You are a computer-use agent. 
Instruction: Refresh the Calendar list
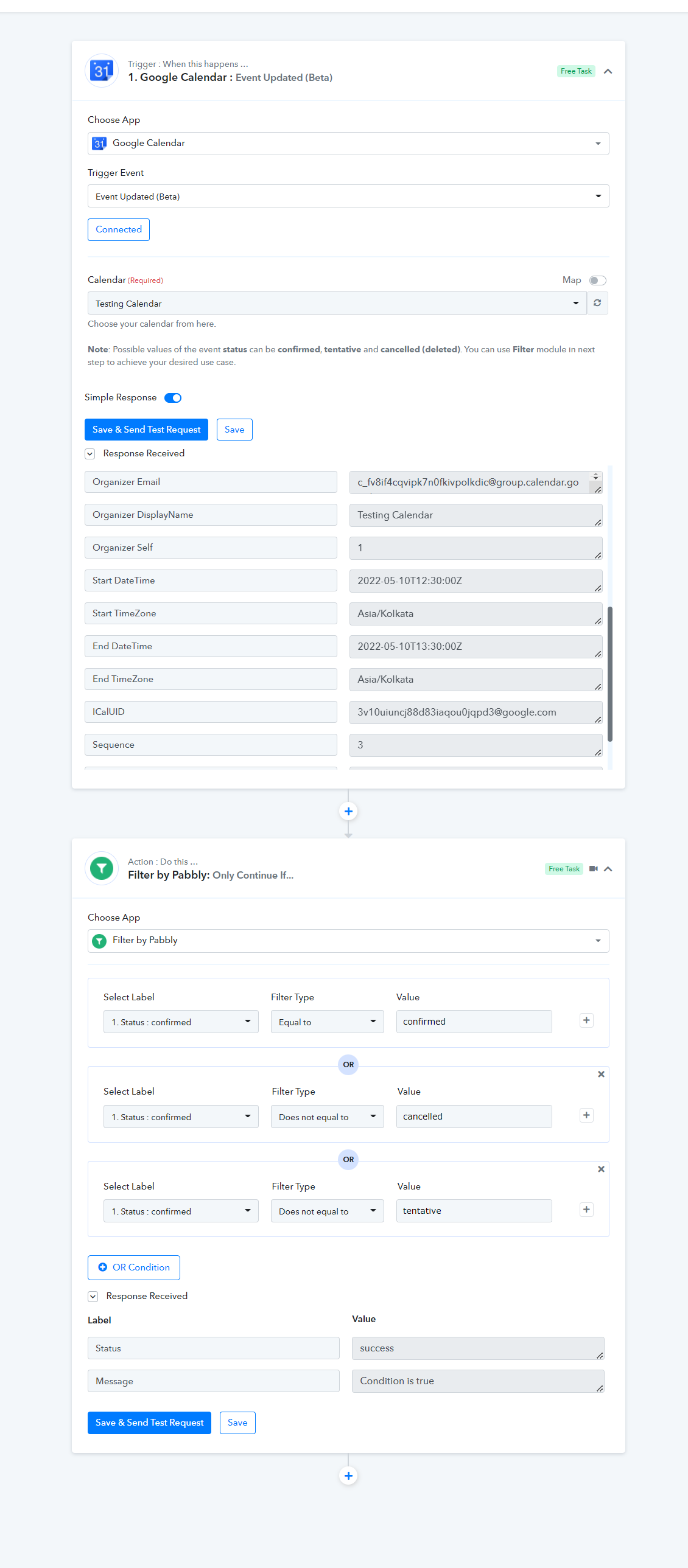coord(597,303)
